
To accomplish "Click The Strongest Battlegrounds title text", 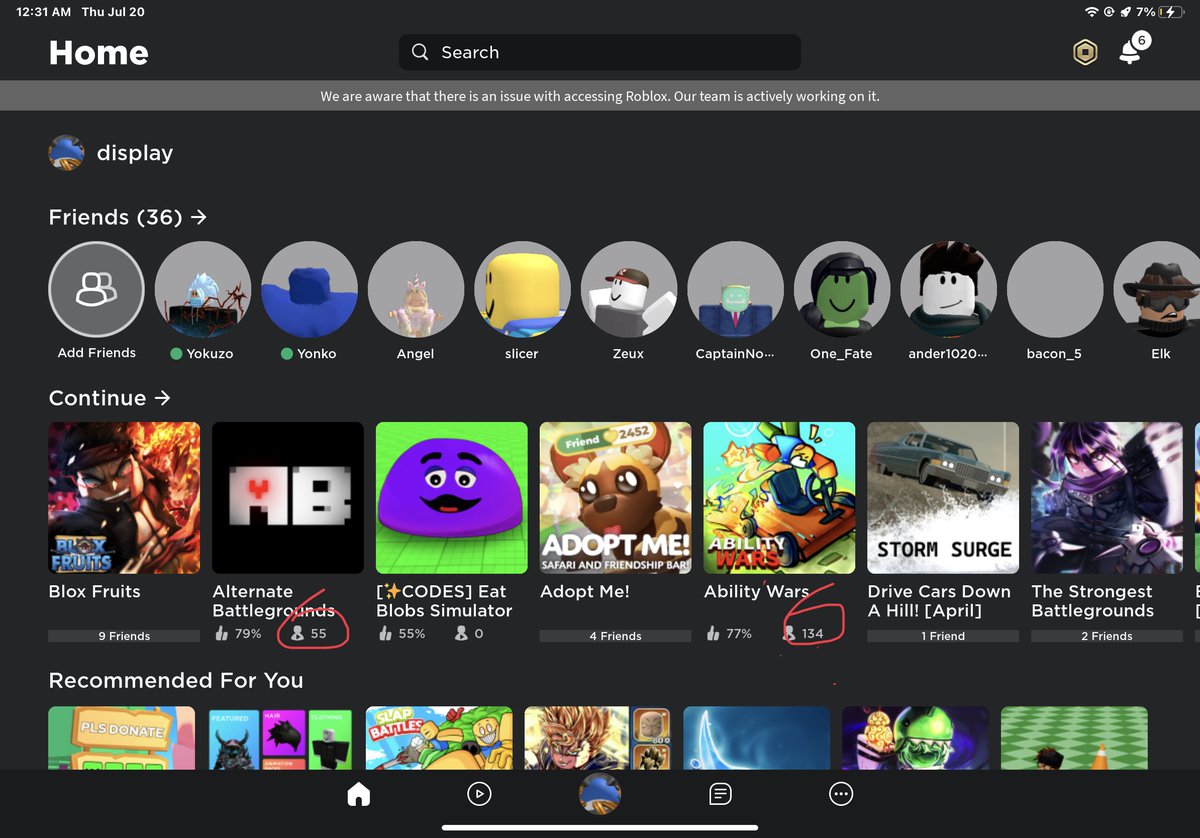I will (1093, 601).
